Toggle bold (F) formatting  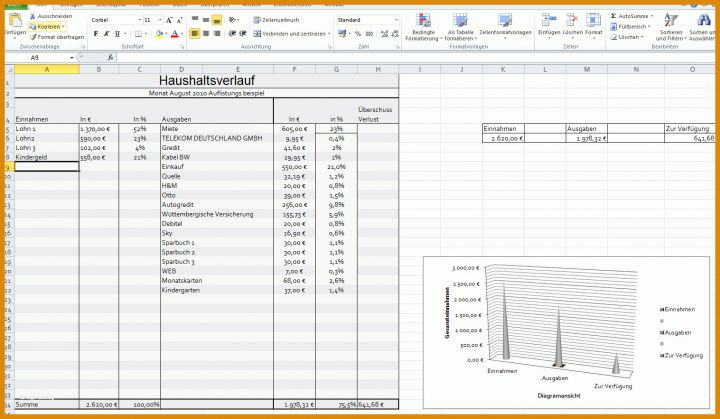tap(96, 34)
